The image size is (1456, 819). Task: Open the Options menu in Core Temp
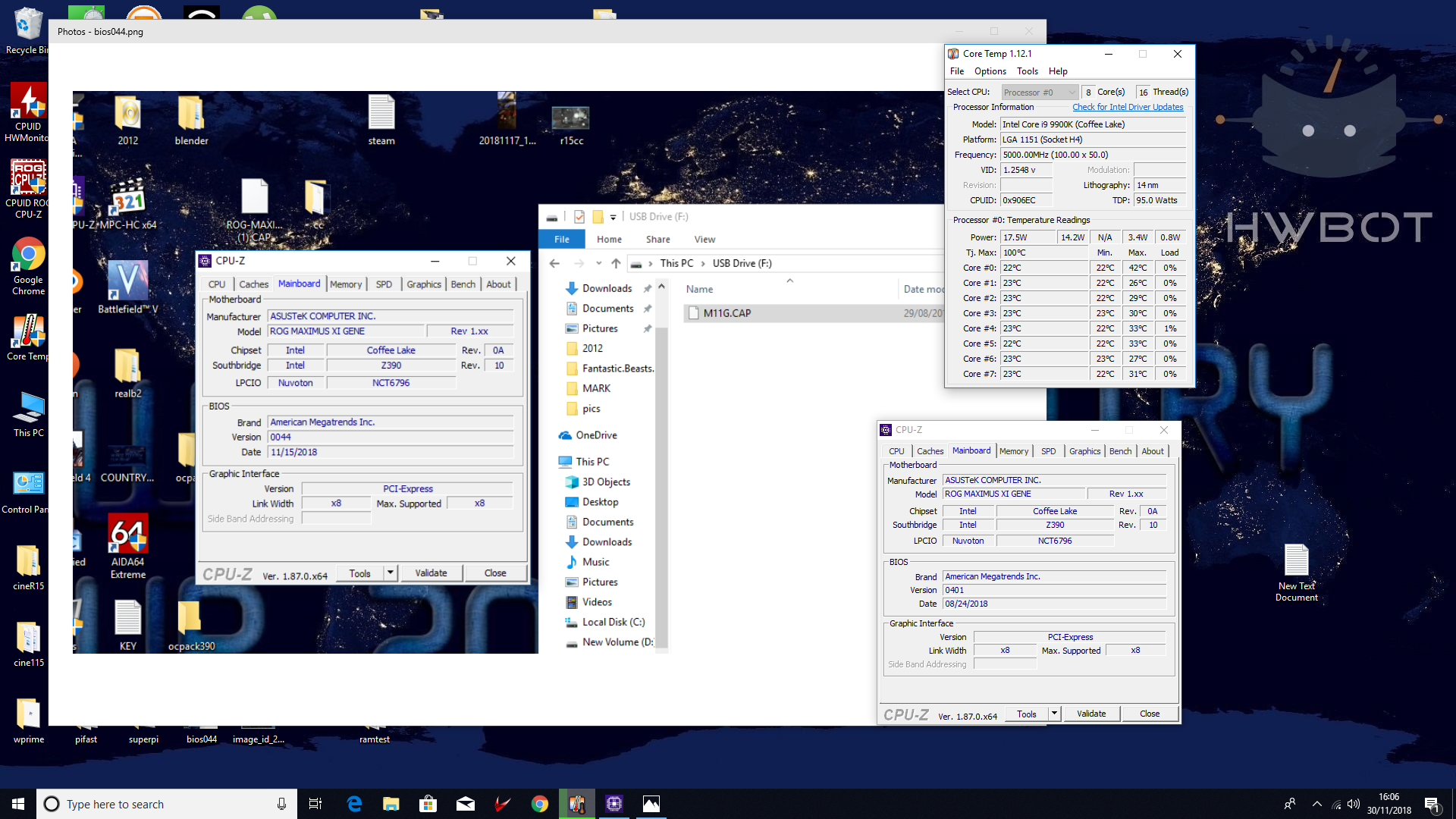point(990,71)
